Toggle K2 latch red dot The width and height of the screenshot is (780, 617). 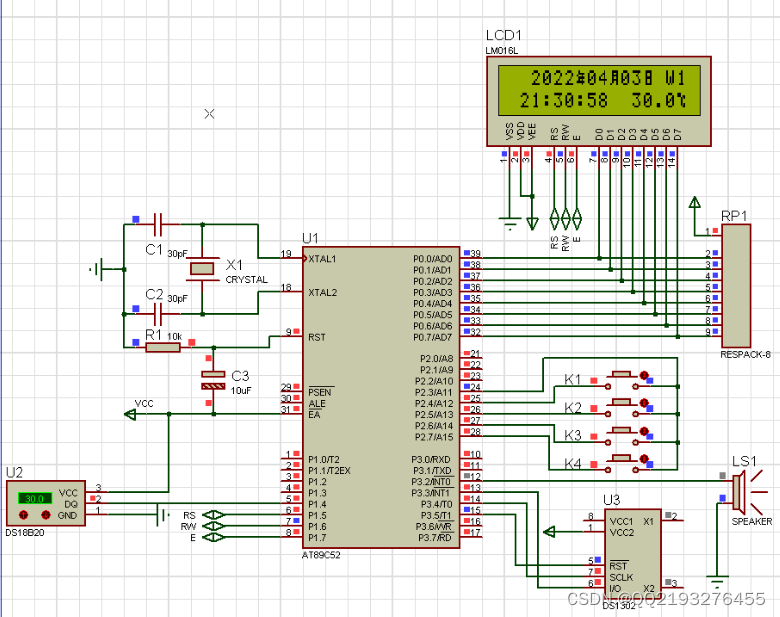(644, 403)
